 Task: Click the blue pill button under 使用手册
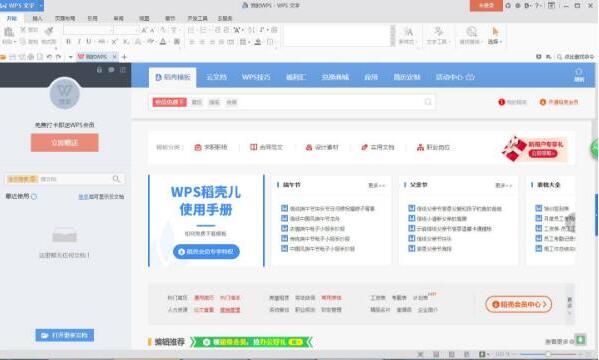pos(206,251)
